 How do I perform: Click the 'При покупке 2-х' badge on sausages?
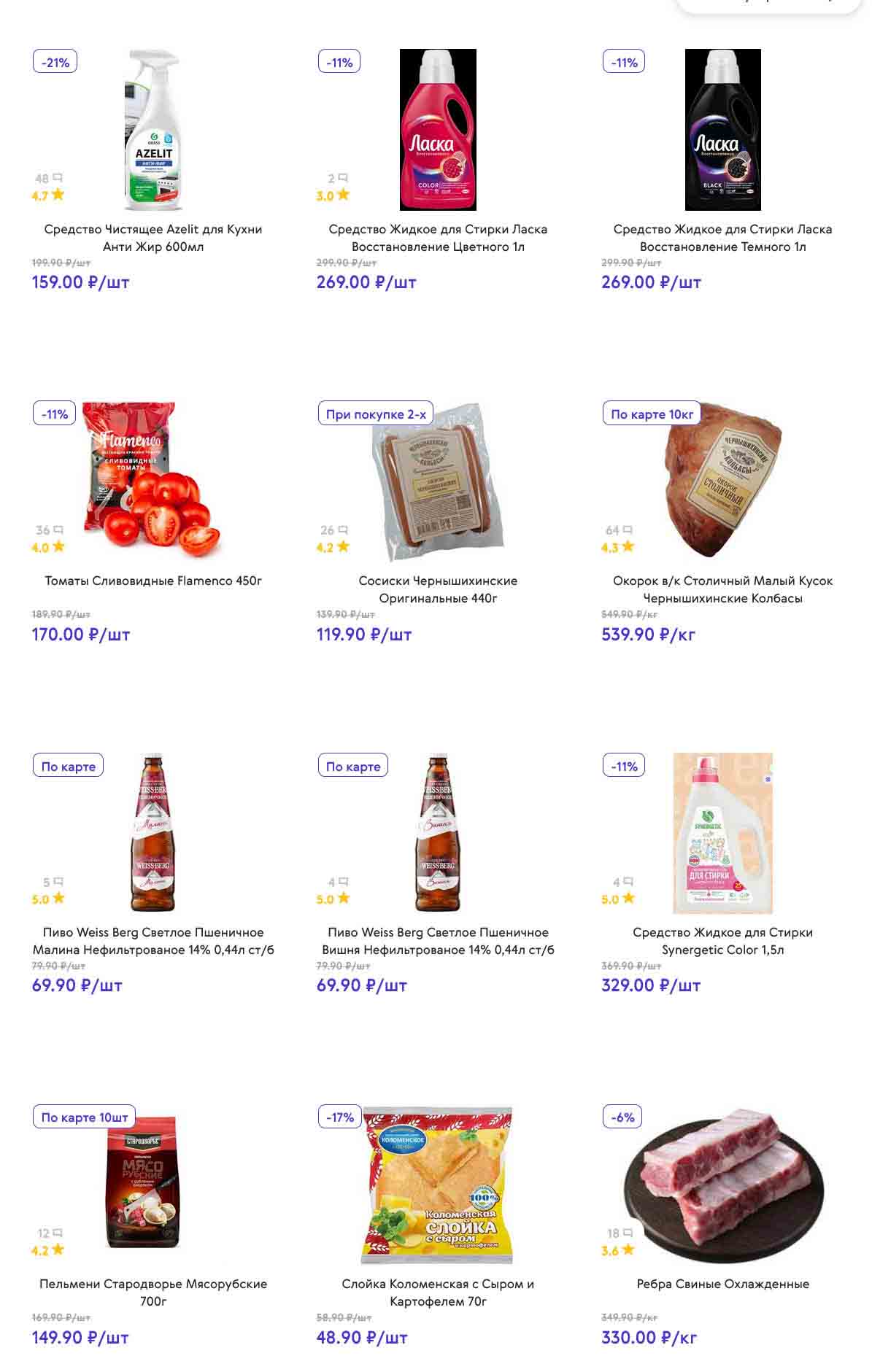376,414
